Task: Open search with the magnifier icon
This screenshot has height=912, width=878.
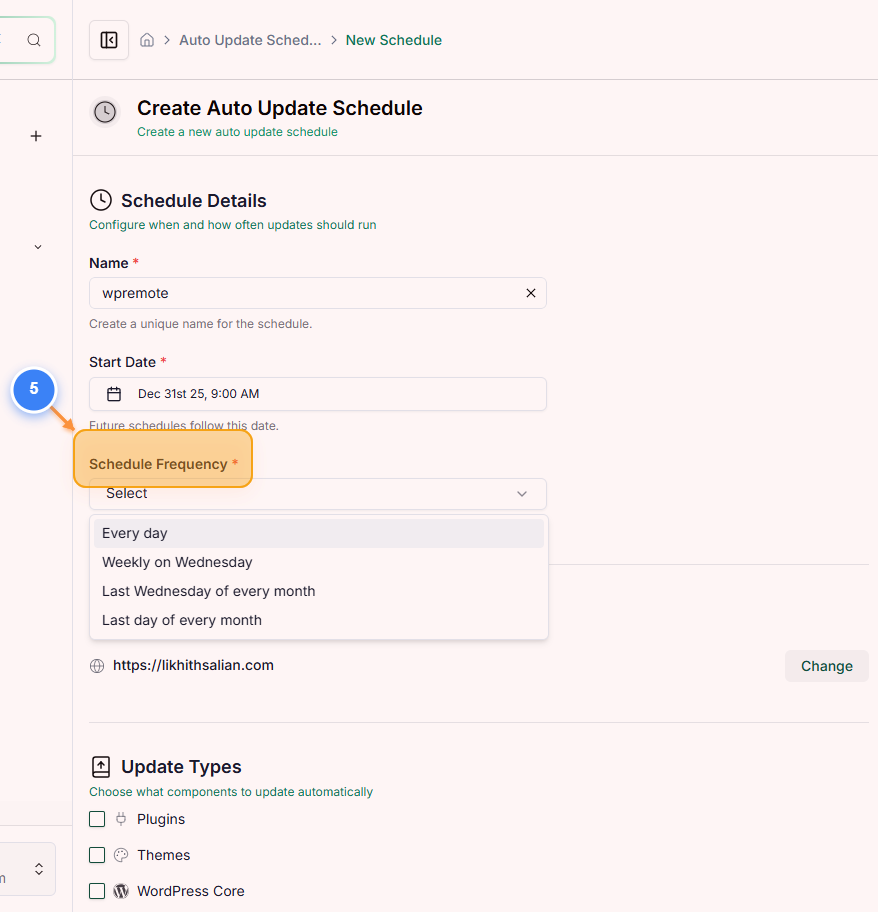Action: tap(34, 40)
